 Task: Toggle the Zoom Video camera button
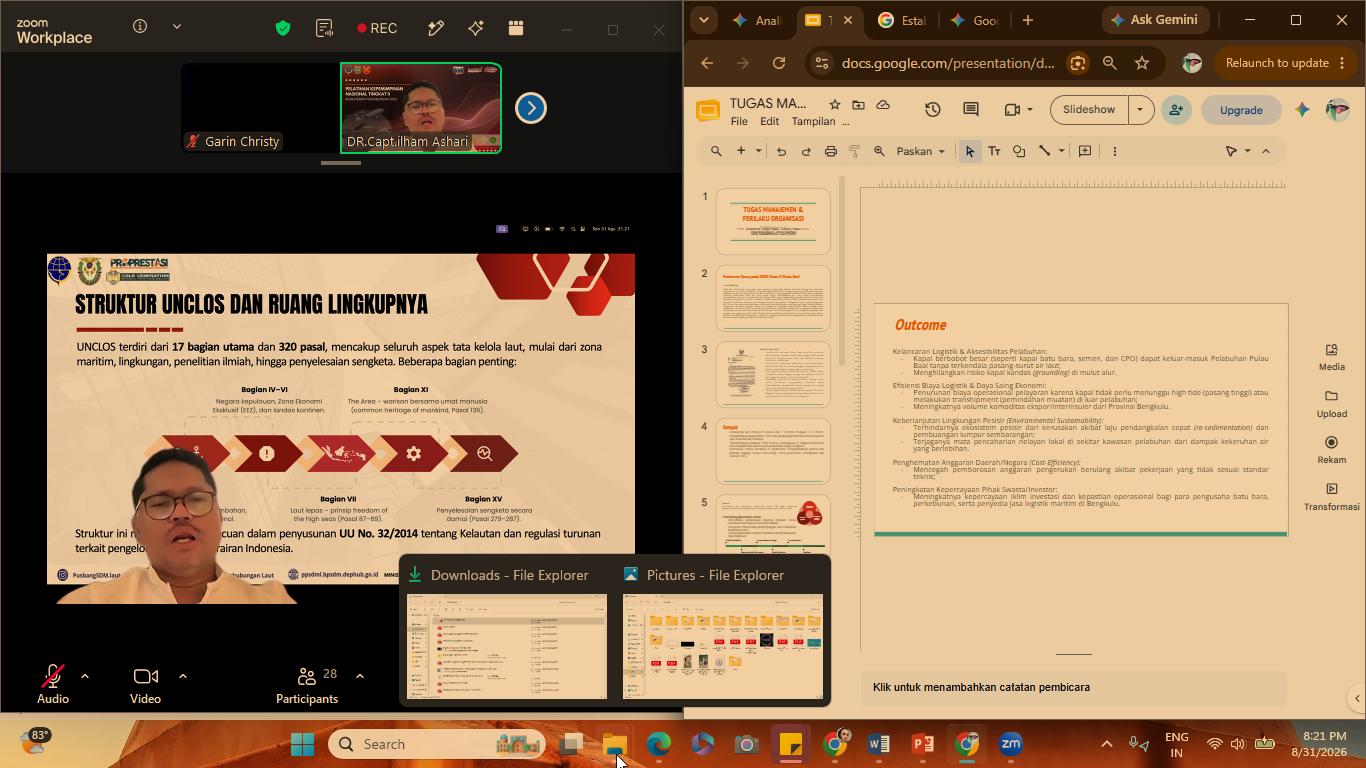(145, 683)
